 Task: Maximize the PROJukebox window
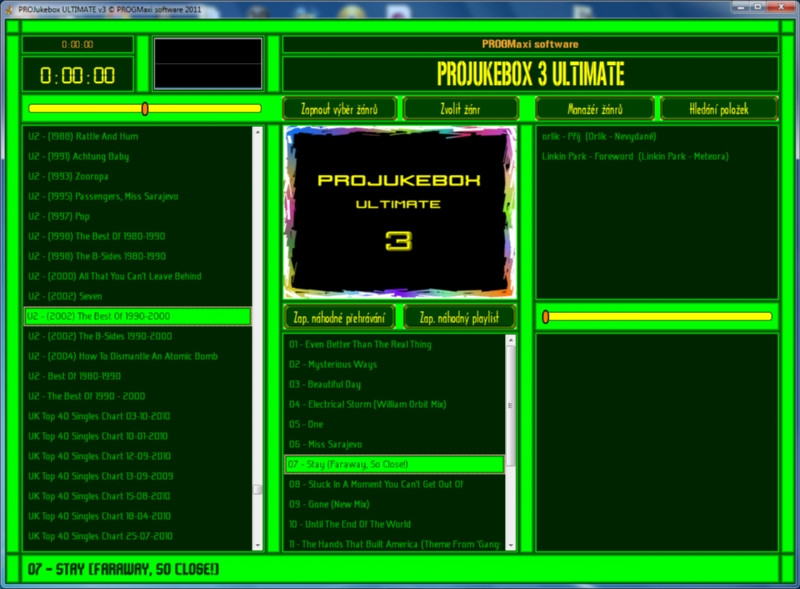point(758,7)
